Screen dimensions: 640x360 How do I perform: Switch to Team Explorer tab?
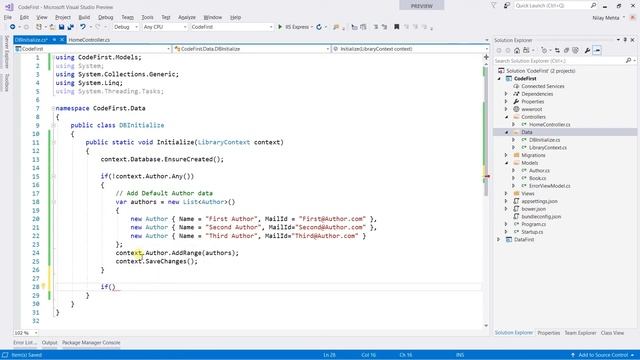580,333
